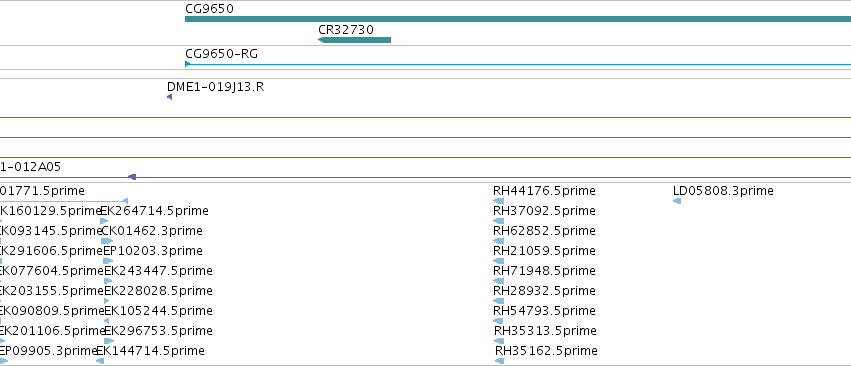Open the RH62852.5prime label
Viewport: 851px width, 366px height.
(544, 231)
